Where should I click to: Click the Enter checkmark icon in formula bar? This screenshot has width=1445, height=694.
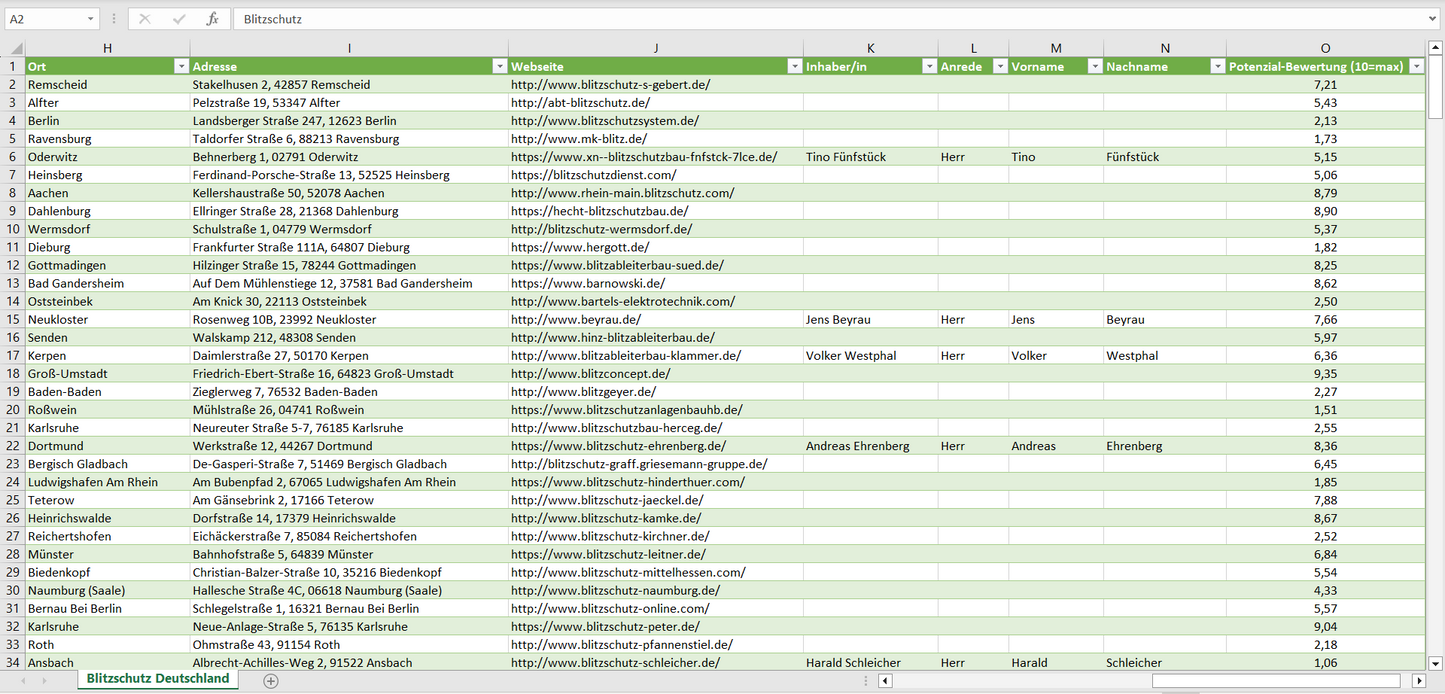click(x=179, y=19)
